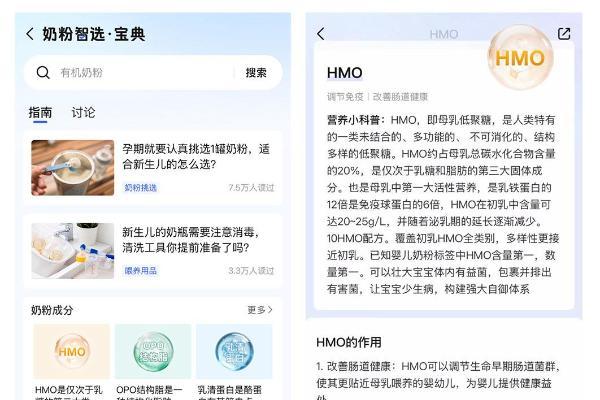The image size is (600, 400).
Task: Select the 乳清蛋白 ingredient bubble icon
Action: click(234, 351)
